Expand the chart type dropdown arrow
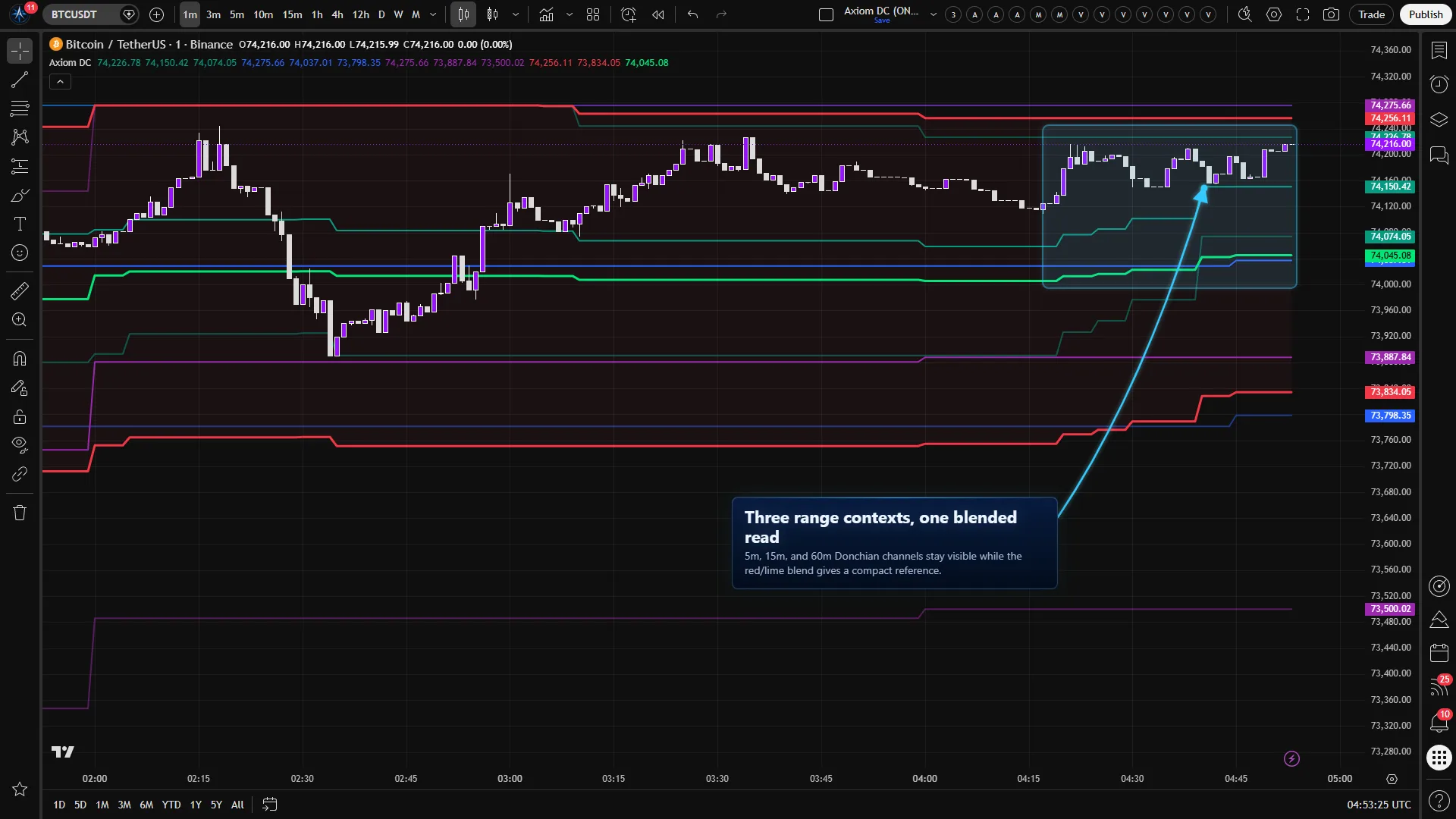 point(516,14)
